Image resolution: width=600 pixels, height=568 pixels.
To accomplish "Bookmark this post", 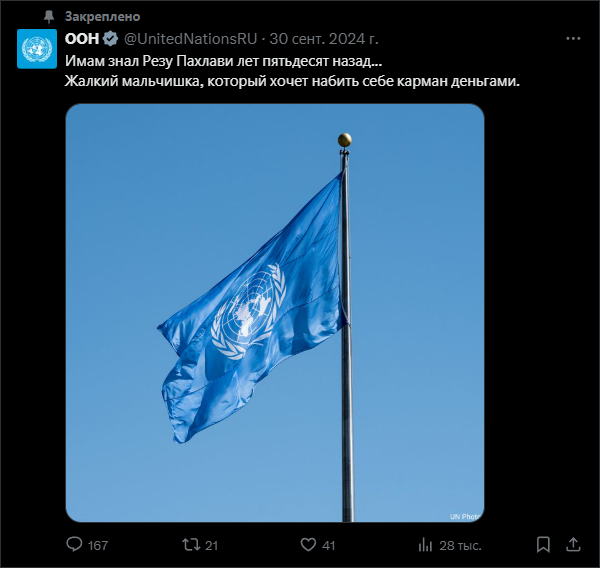I will (543, 544).
